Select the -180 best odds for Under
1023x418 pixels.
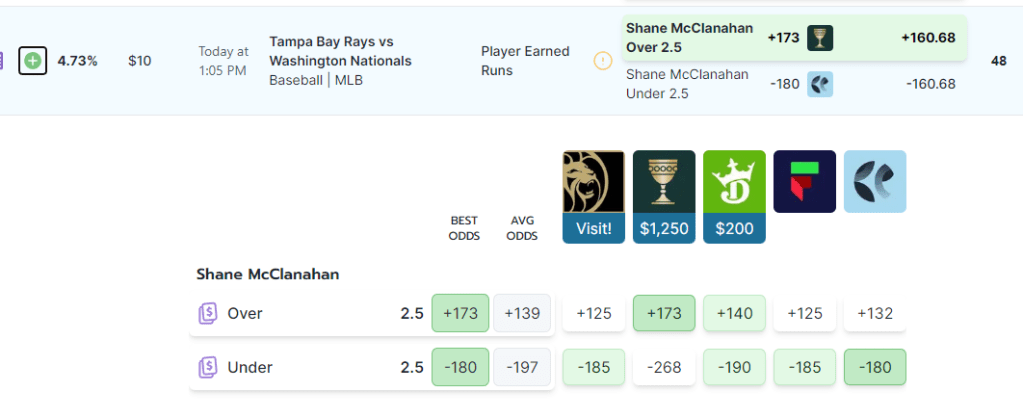tap(460, 367)
